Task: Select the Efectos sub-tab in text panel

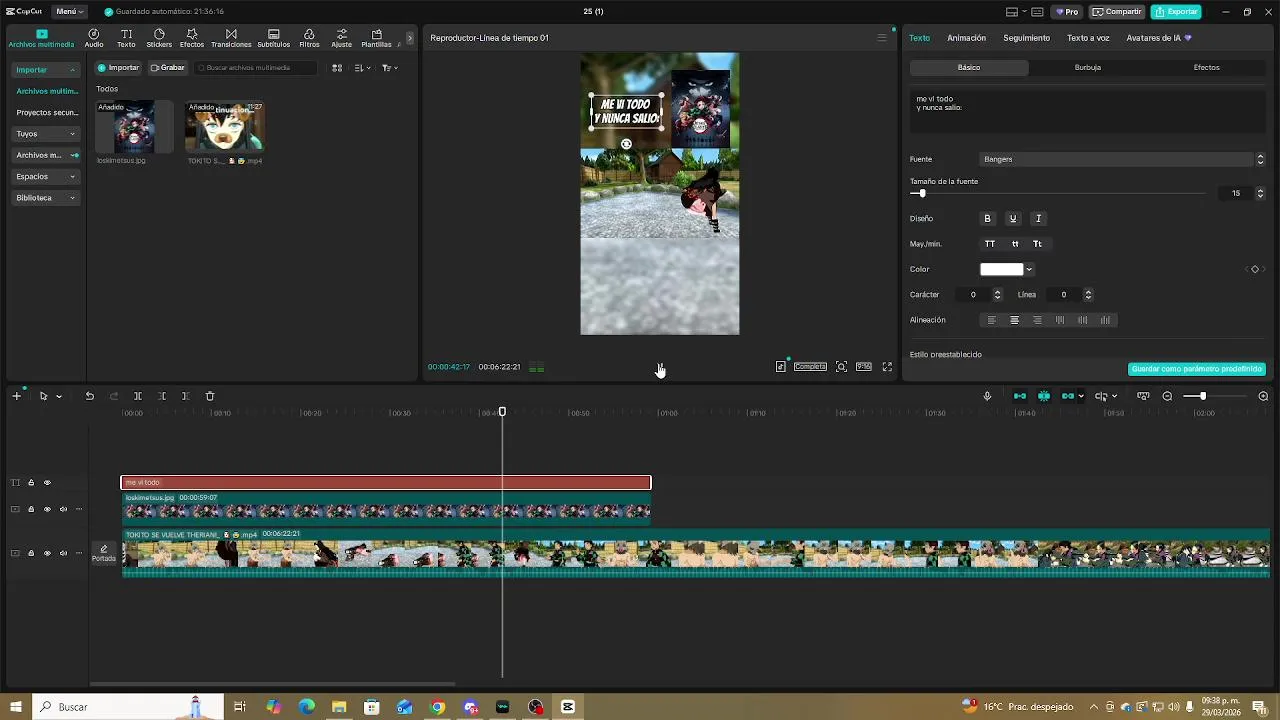Action: point(1207,68)
